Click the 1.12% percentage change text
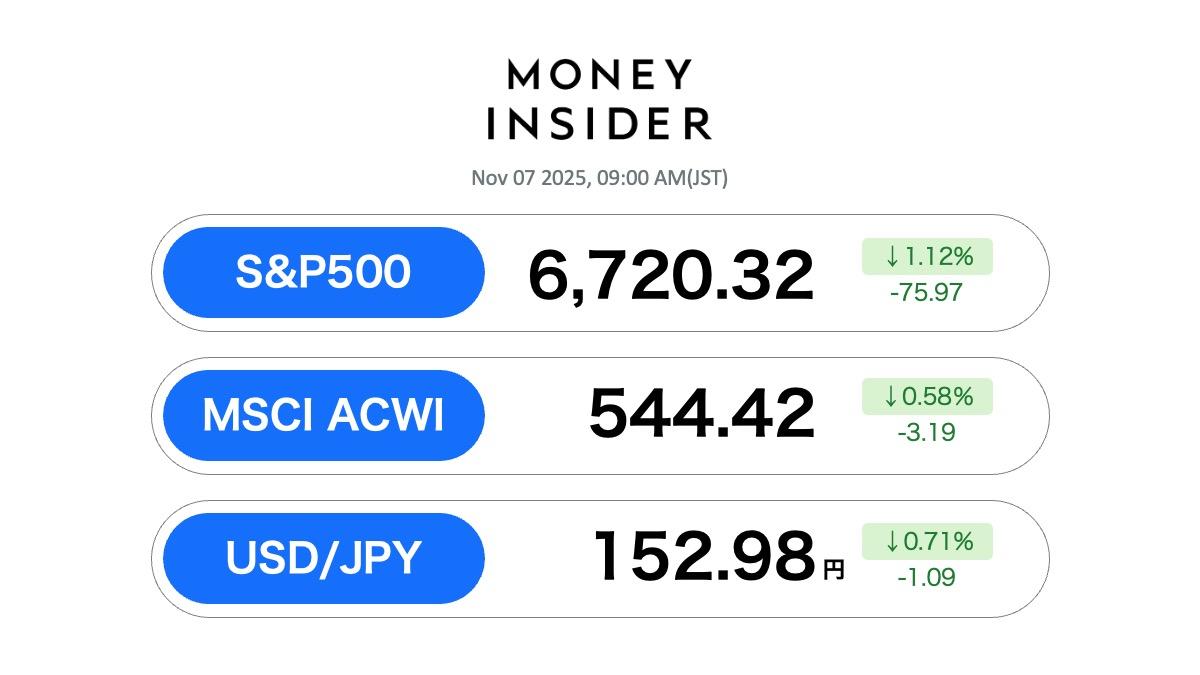This screenshot has height=675, width=1200. pos(938,257)
